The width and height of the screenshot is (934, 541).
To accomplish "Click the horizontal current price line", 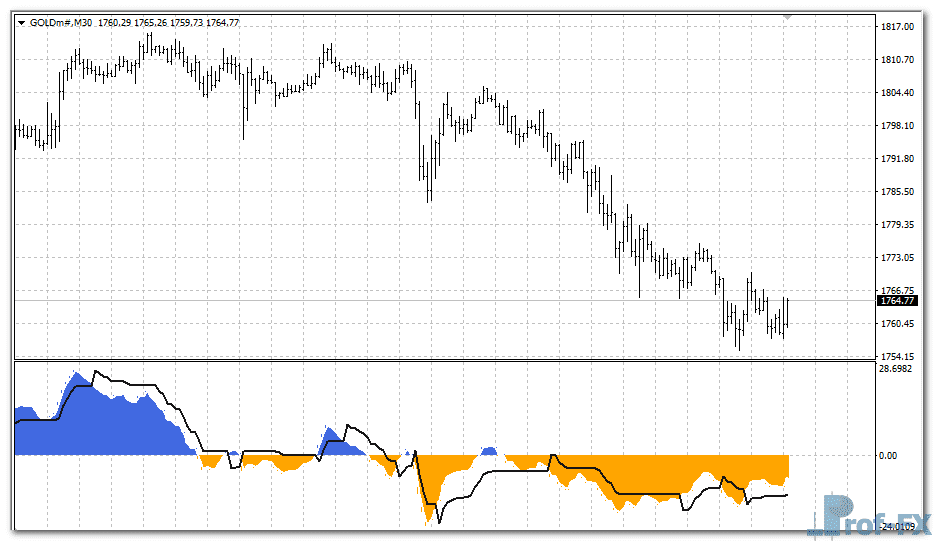I will pyautogui.click(x=300, y=300).
